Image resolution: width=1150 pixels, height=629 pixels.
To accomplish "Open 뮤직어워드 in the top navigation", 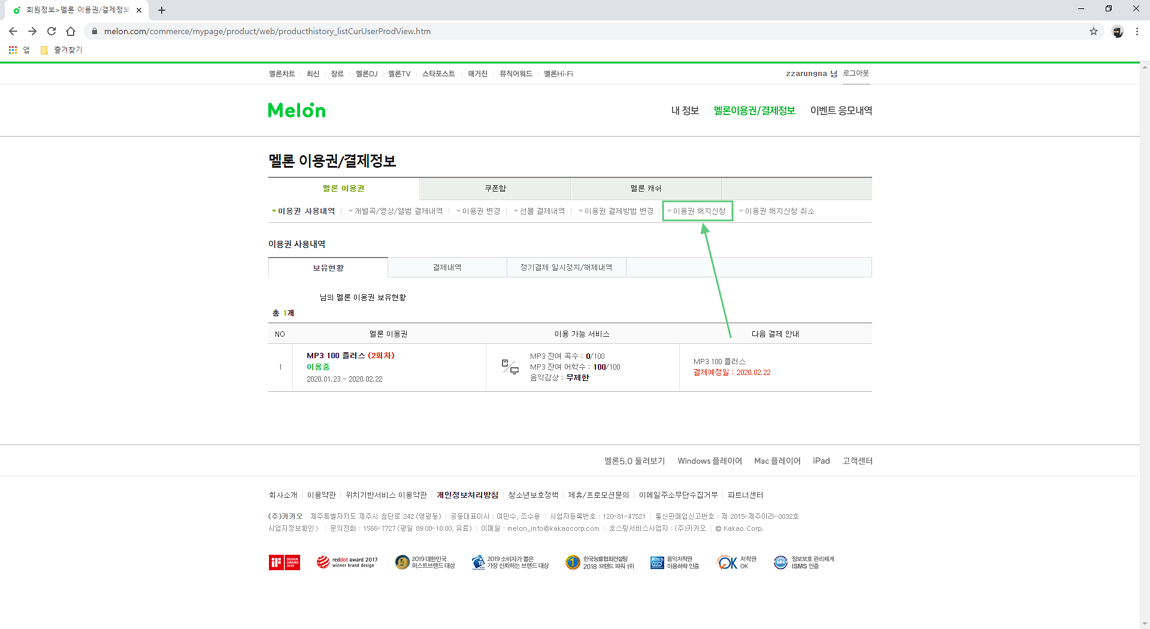I will [x=516, y=74].
